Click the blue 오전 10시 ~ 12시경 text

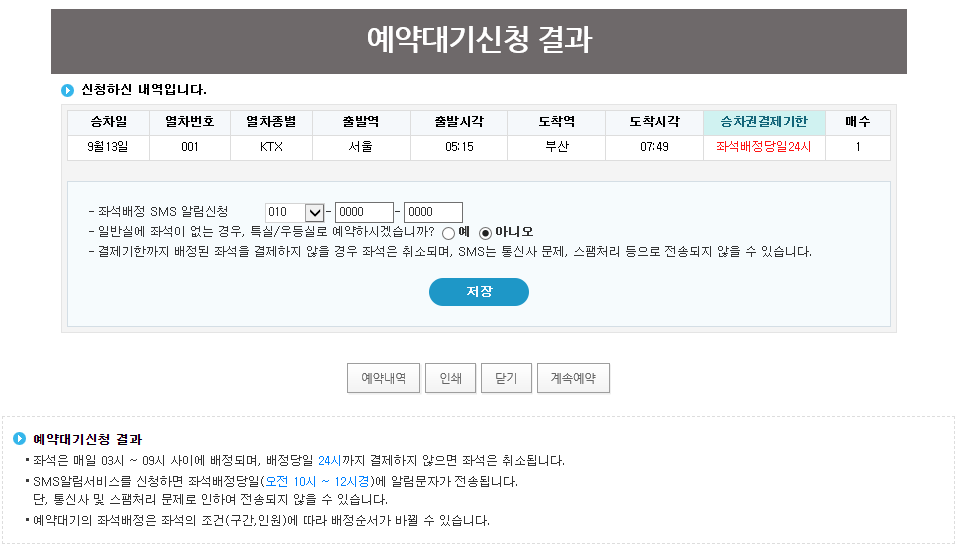click(317, 481)
